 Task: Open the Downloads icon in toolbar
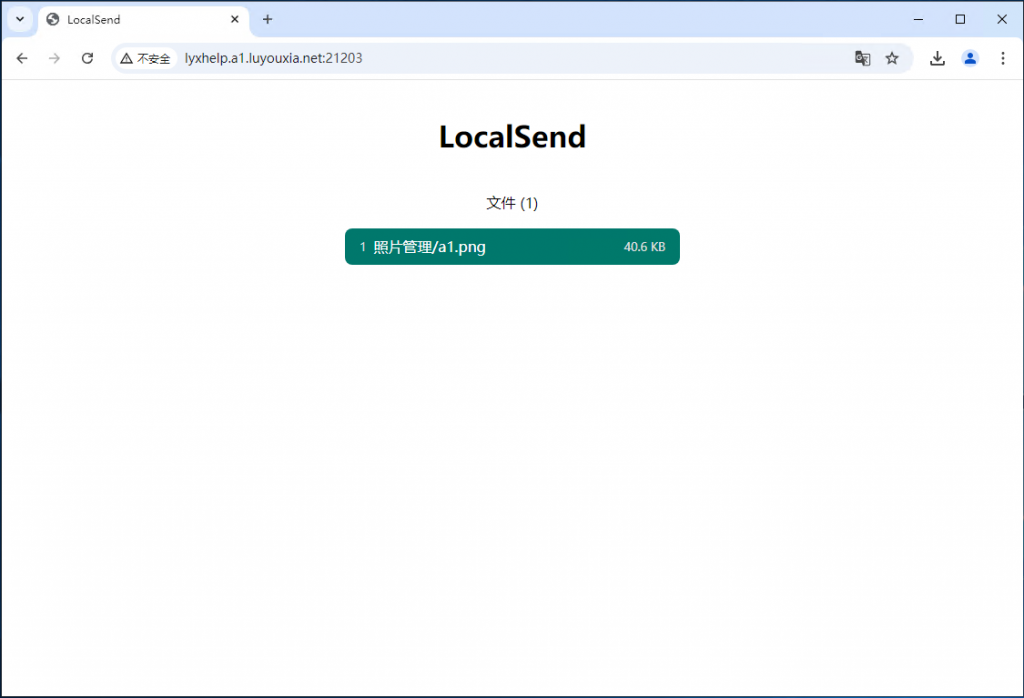[937, 58]
